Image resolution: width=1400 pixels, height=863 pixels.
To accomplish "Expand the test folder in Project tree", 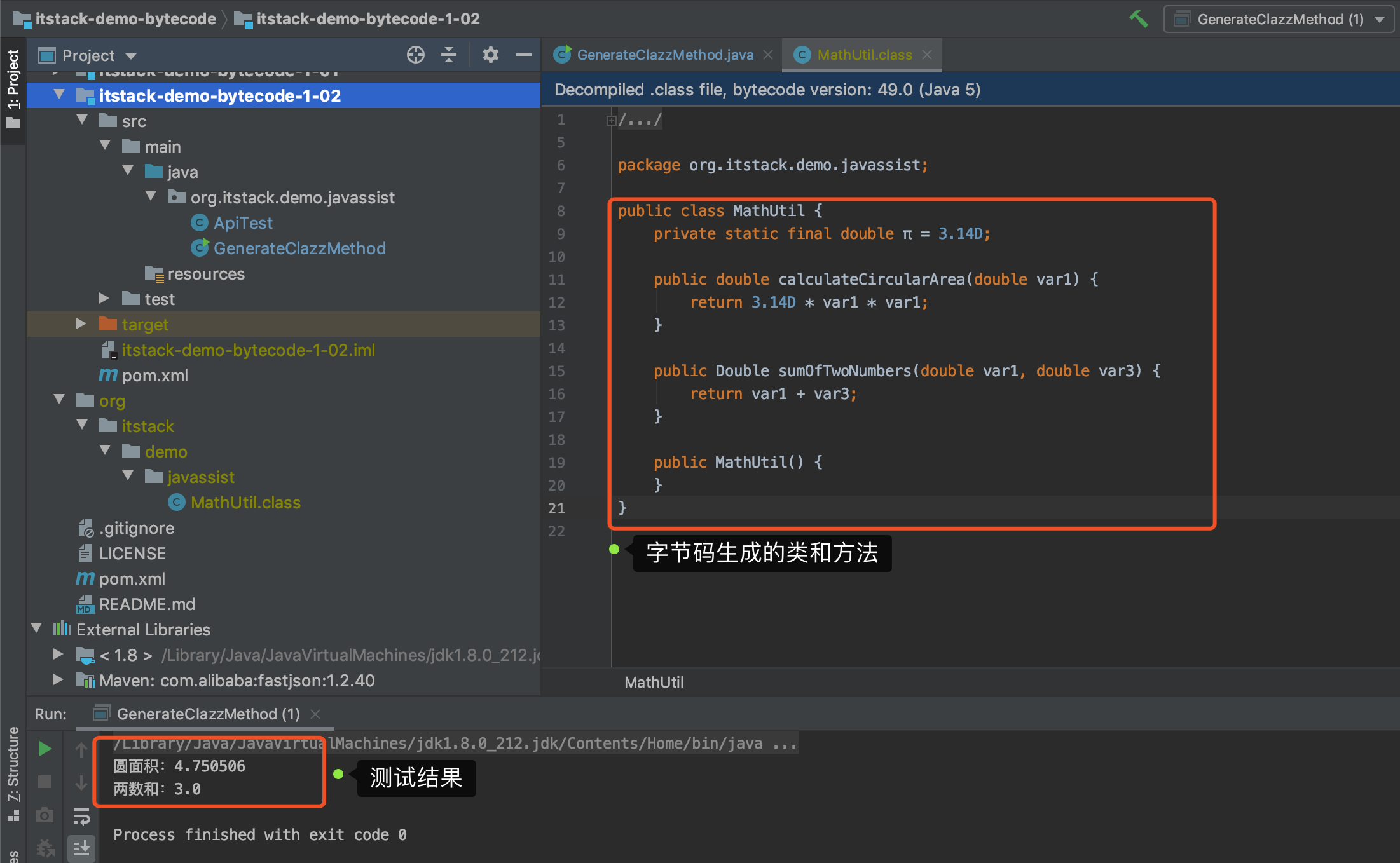I will click(104, 298).
